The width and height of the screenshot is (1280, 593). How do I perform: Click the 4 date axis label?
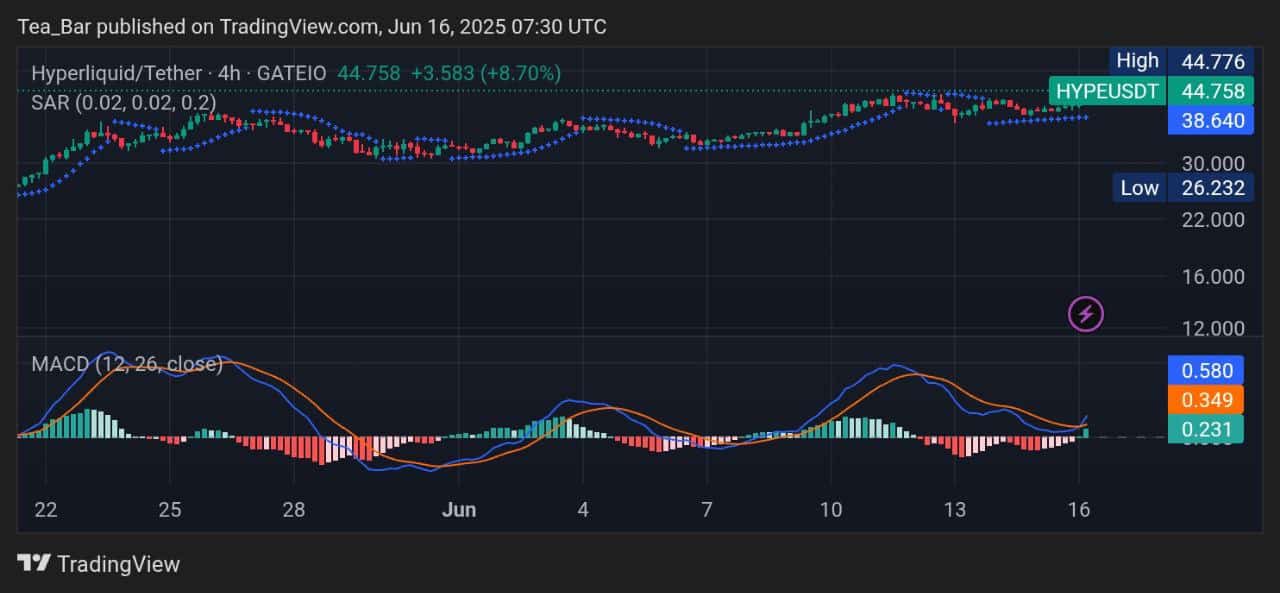click(x=583, y=509)
